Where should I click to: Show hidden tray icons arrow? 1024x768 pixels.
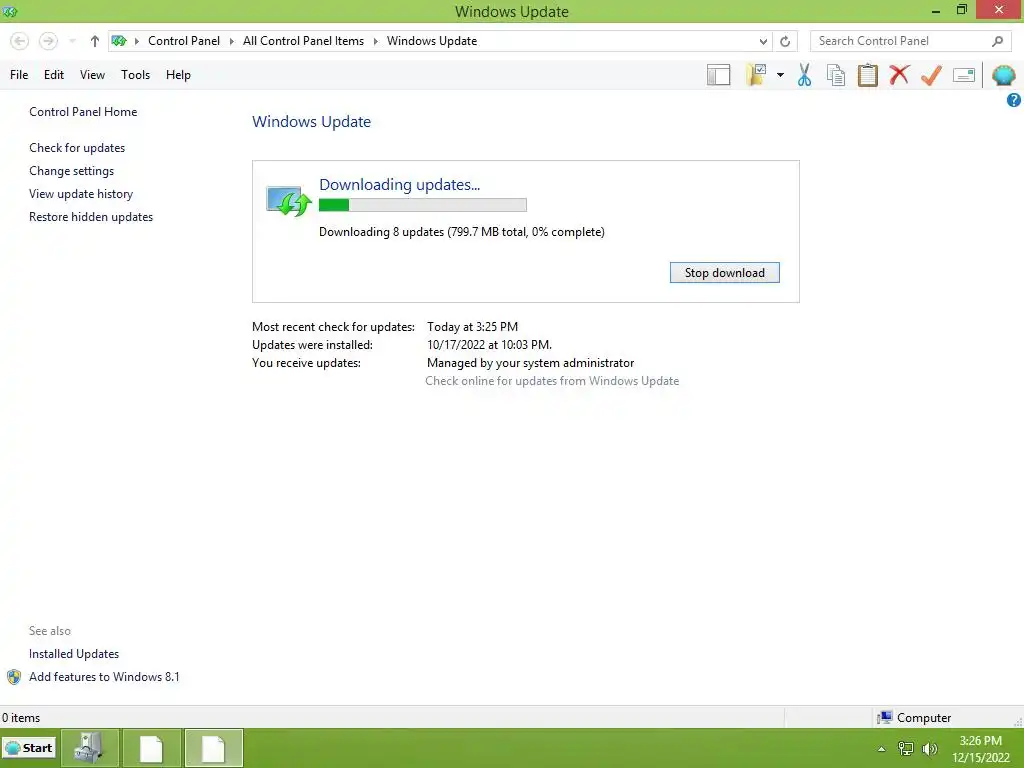tap(882, 749)
